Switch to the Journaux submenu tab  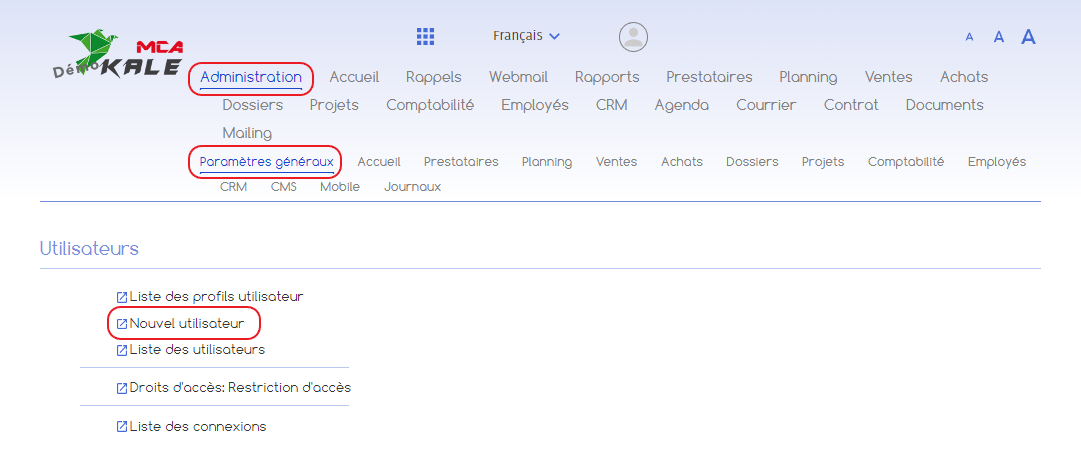412,187
